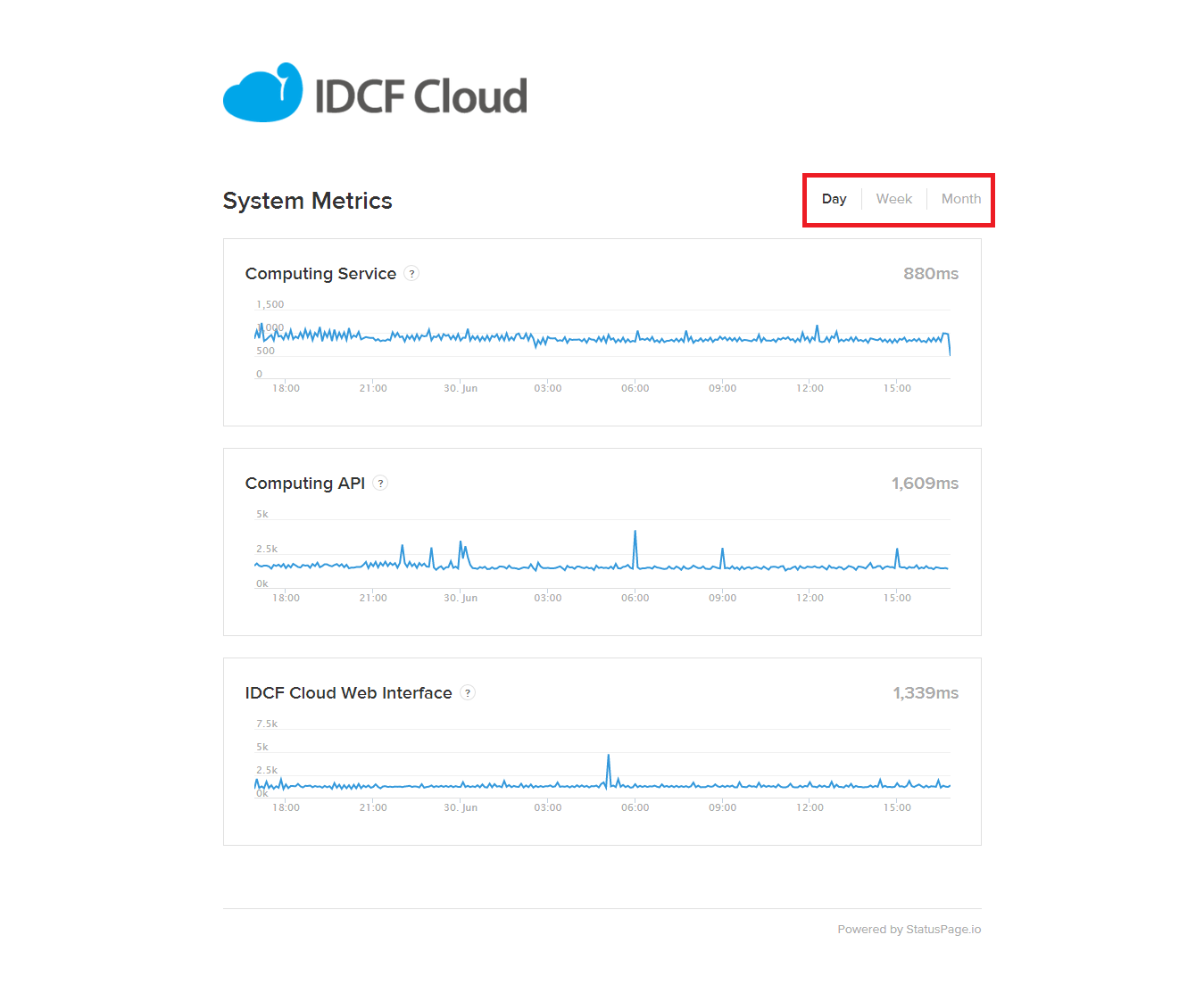Click the 1,339ms response time value
Screen dimensions: 1204x1001
(x=926, y=693)
